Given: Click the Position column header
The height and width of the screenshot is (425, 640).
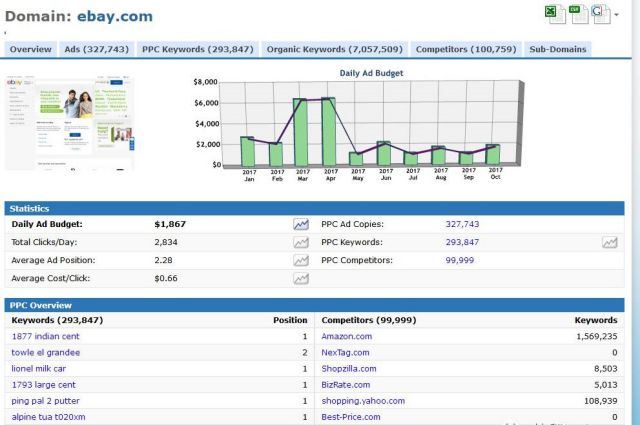Looking at the screenshot, I should tap(290, 320).
